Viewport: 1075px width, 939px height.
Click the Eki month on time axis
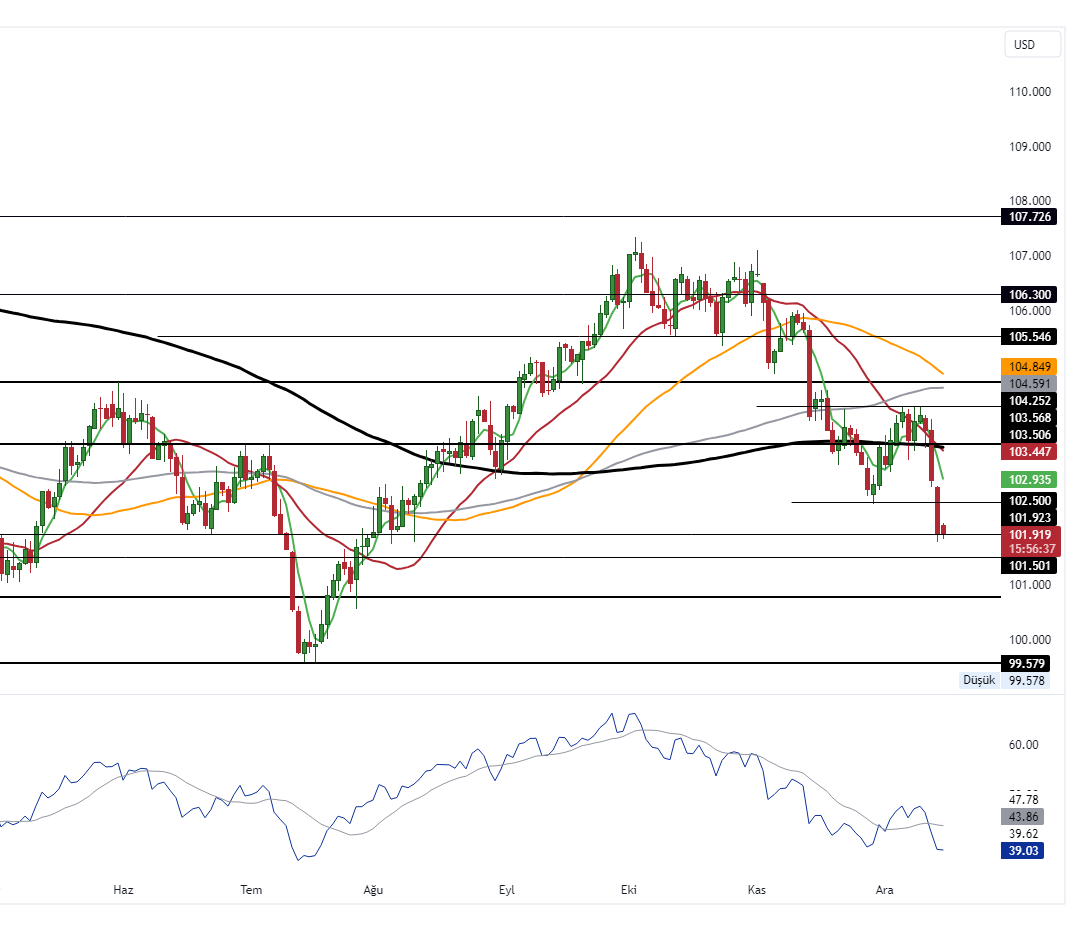click(629, 890)
